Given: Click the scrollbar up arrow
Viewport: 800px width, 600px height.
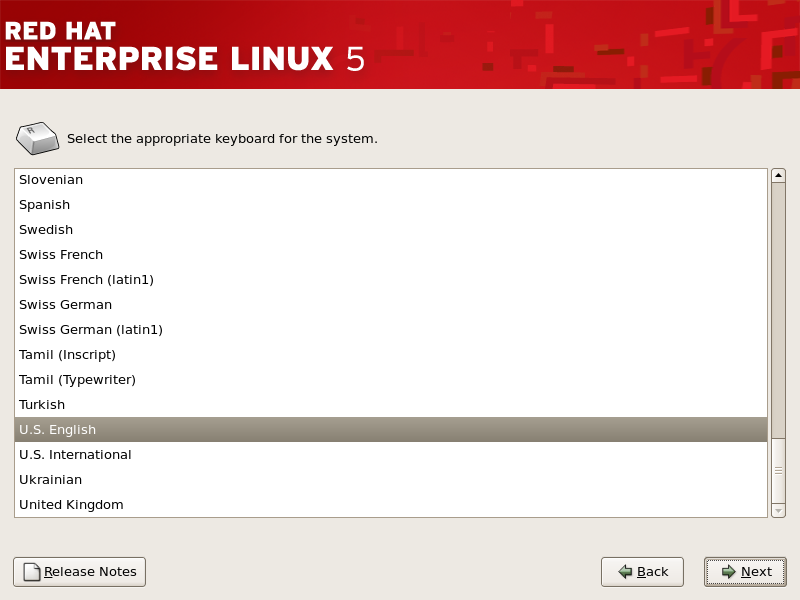Looking at the screenshot, I should click(x=778, y=176).
